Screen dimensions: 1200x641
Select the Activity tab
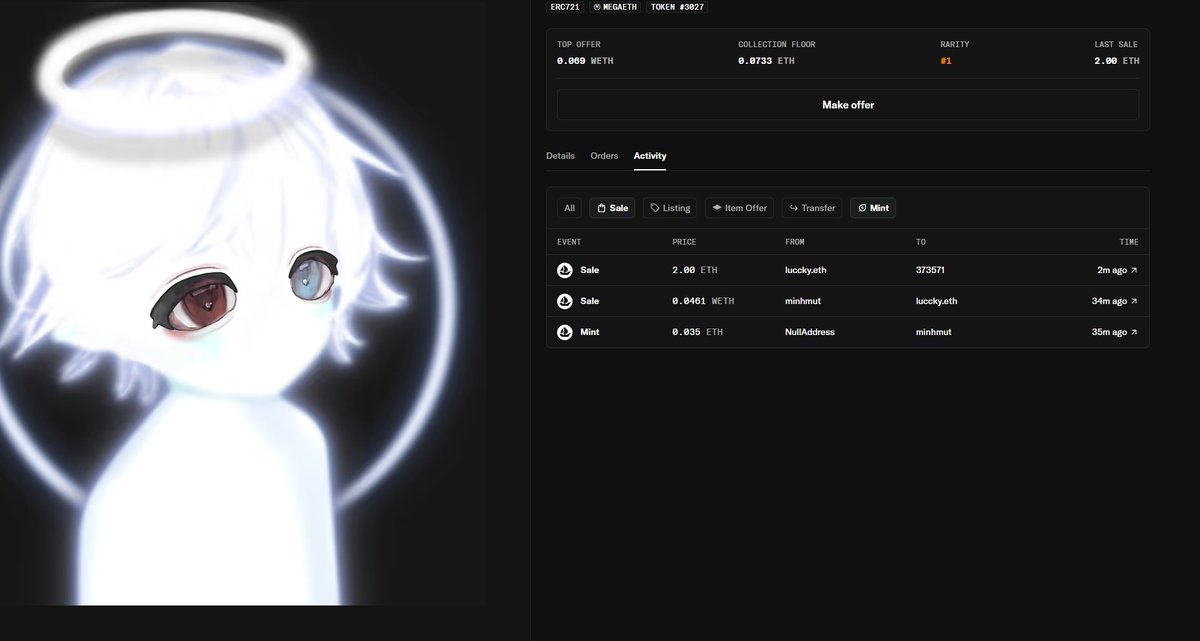[x=650, y=156]
